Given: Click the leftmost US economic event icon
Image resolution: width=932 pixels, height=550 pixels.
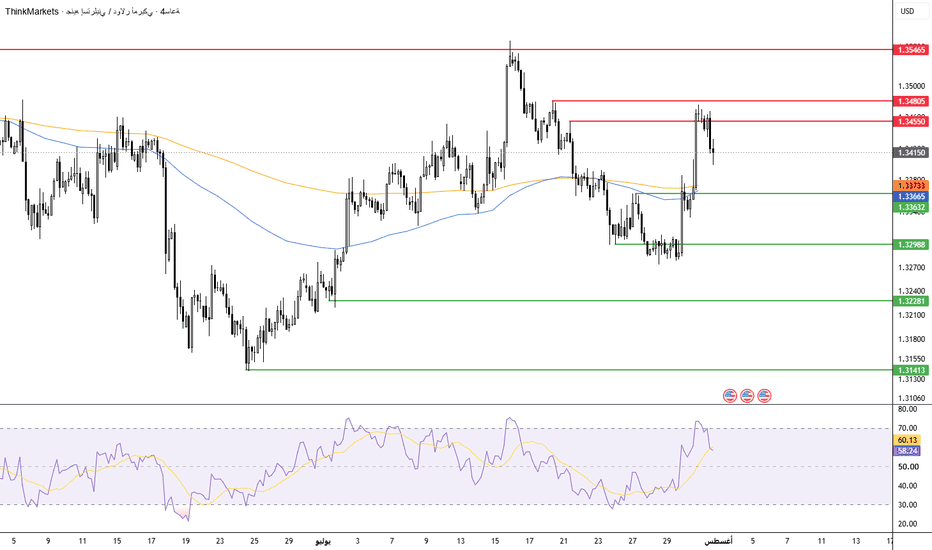Looking at the screenshot, I should pos(730,395).
